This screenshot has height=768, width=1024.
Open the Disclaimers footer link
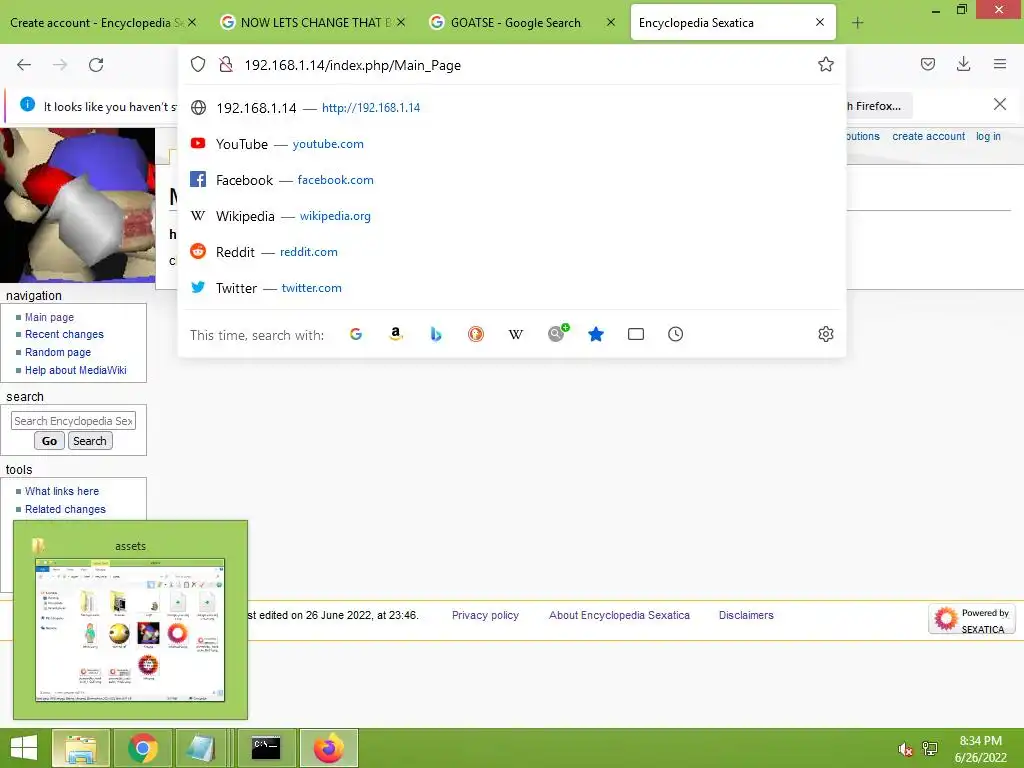pyautogui.click(x=746, y=615)
